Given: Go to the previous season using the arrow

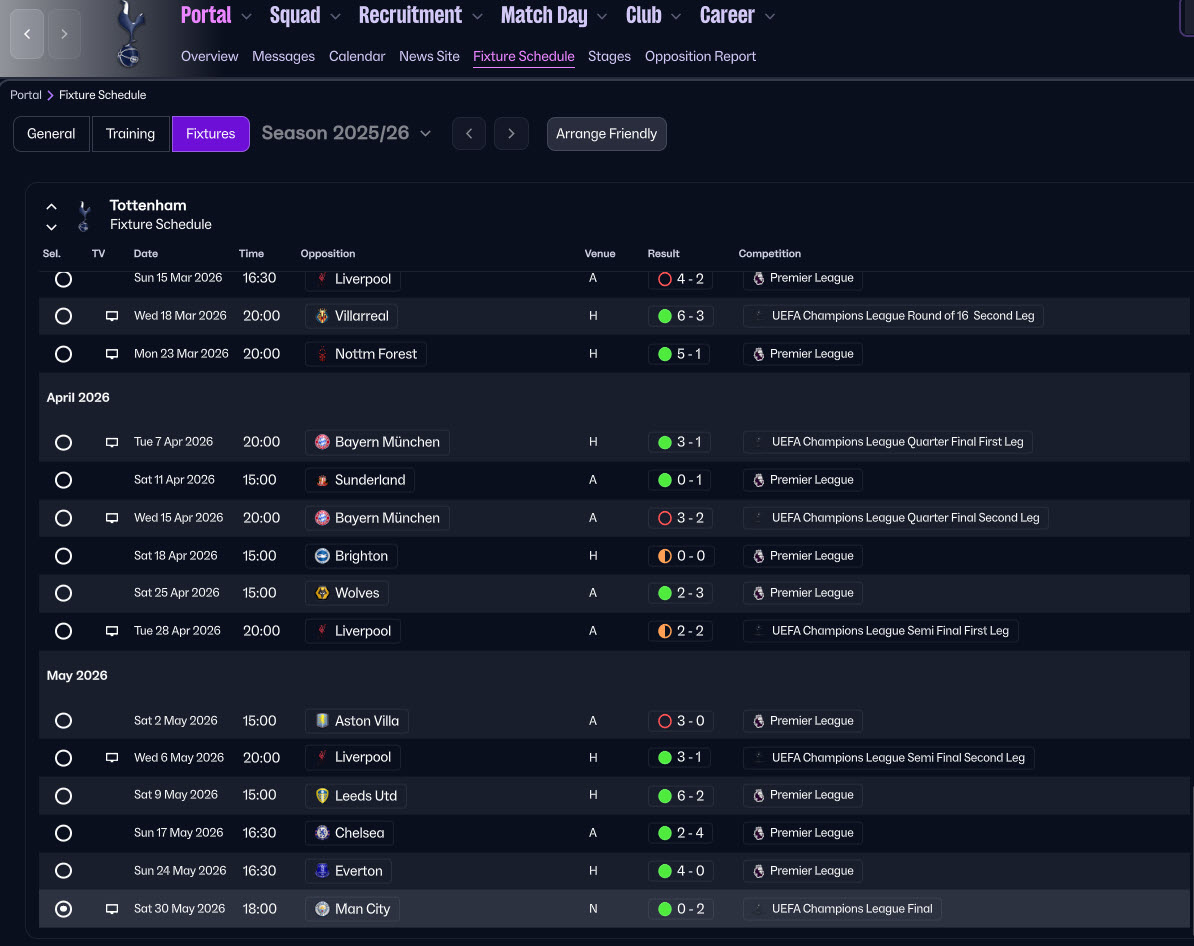Looking at the screenshot, I should (x=469, y=134).
